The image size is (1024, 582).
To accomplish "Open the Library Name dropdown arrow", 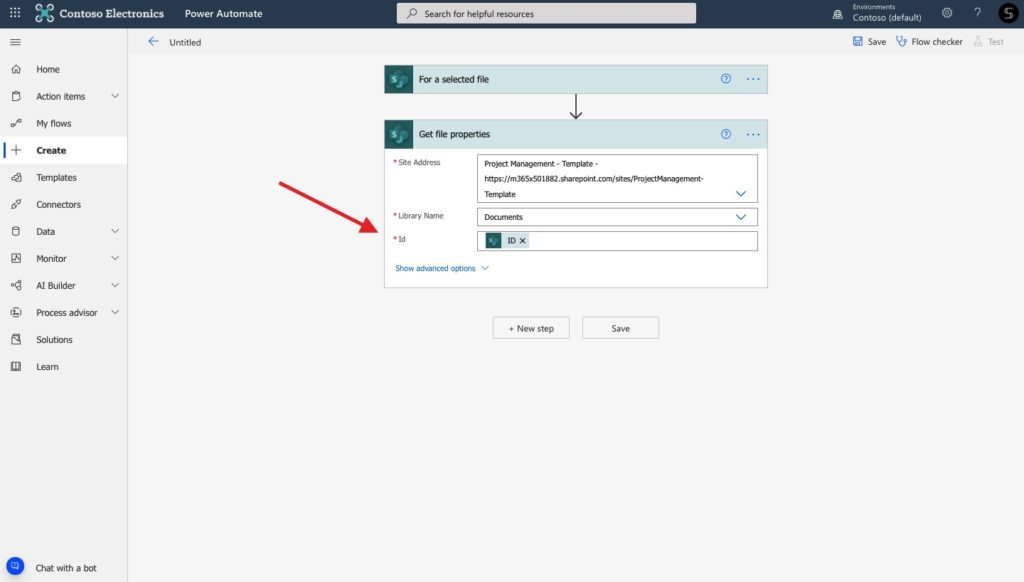I will pos(741,217).
